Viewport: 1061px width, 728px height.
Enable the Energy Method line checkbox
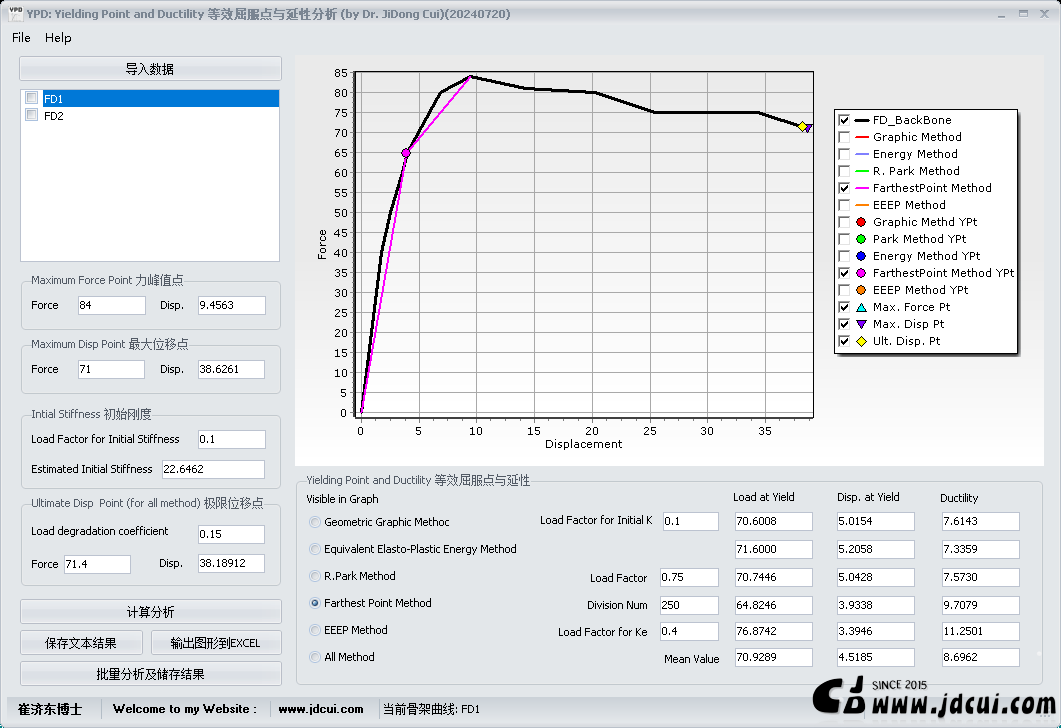844,154
